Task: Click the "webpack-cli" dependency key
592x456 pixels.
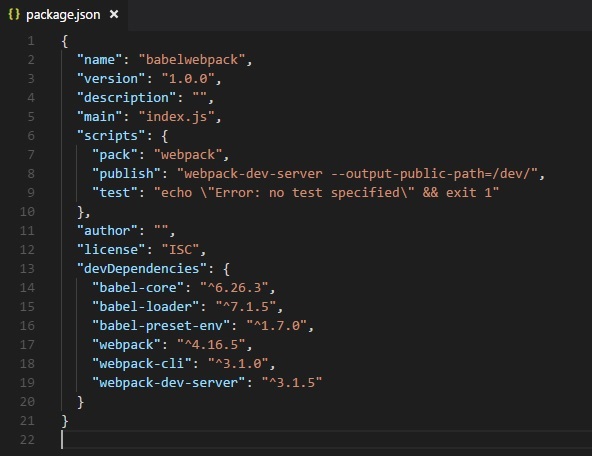Action: click(x=142, y=364)
